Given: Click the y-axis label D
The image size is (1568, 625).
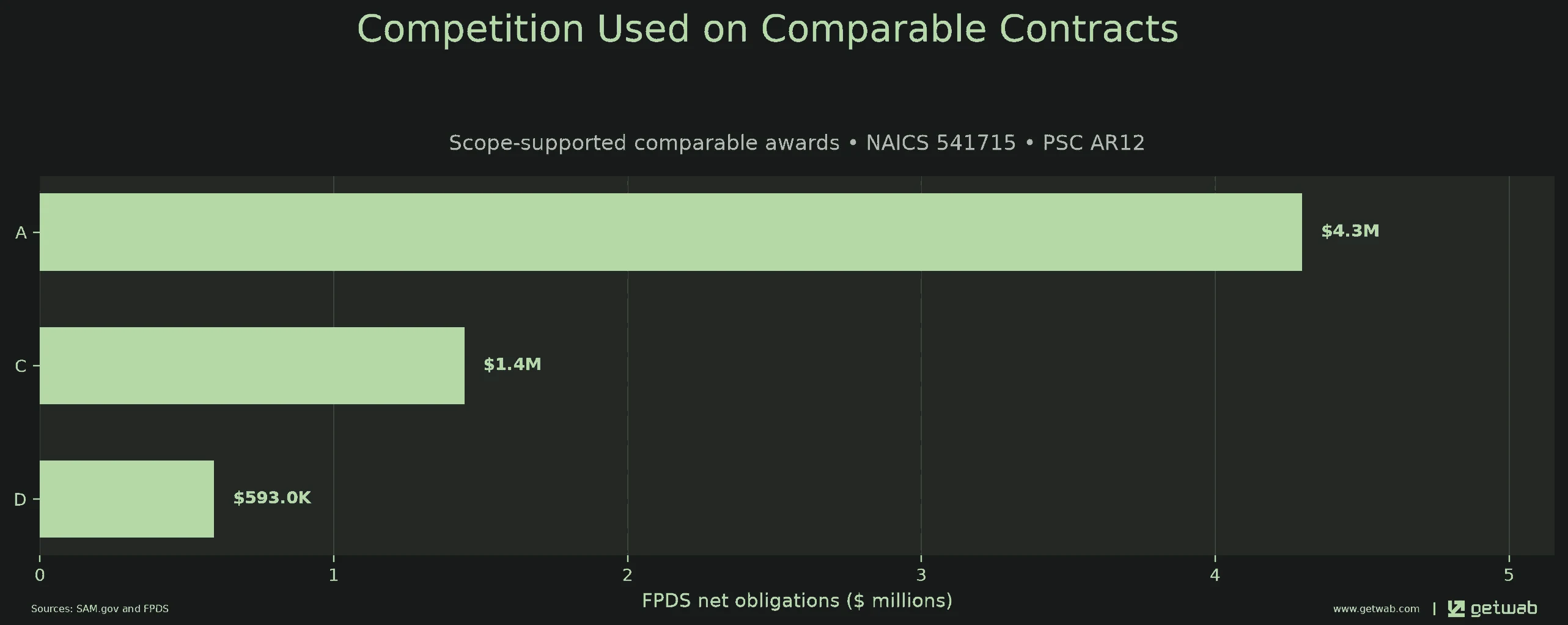Looking at the screenshot, I should (x=20, y=500).
